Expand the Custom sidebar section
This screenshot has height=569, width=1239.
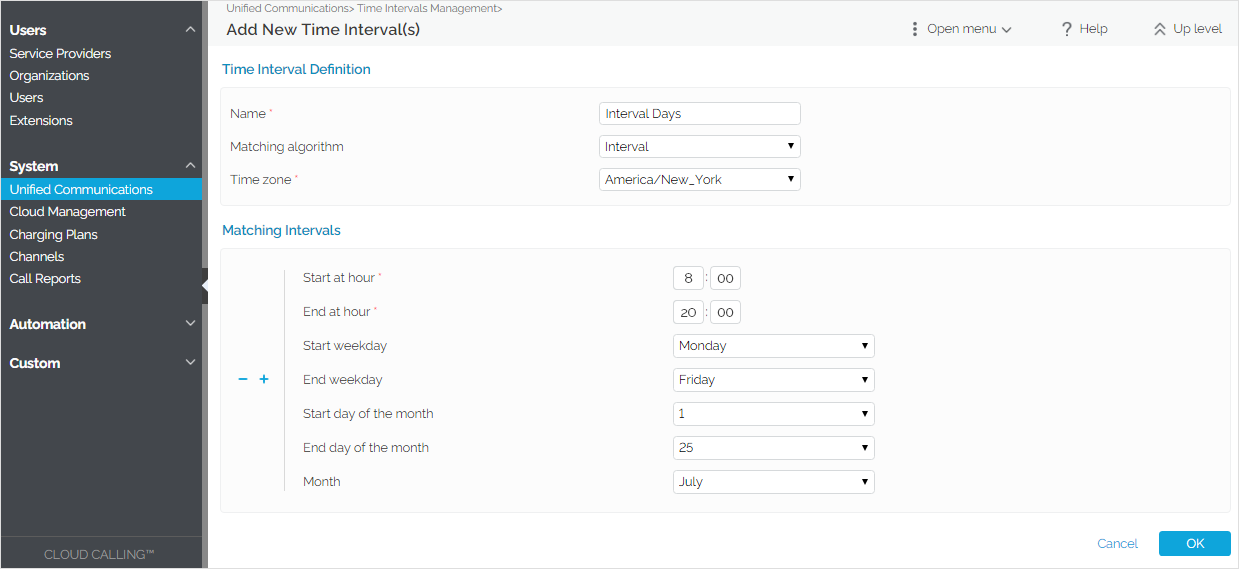191,363
